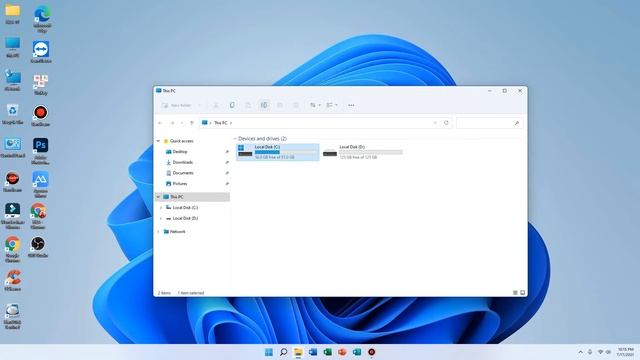Open the This PC desktop icon
Image resolution: width=640 pixels, height=360 pixels.
coord(13,47)
